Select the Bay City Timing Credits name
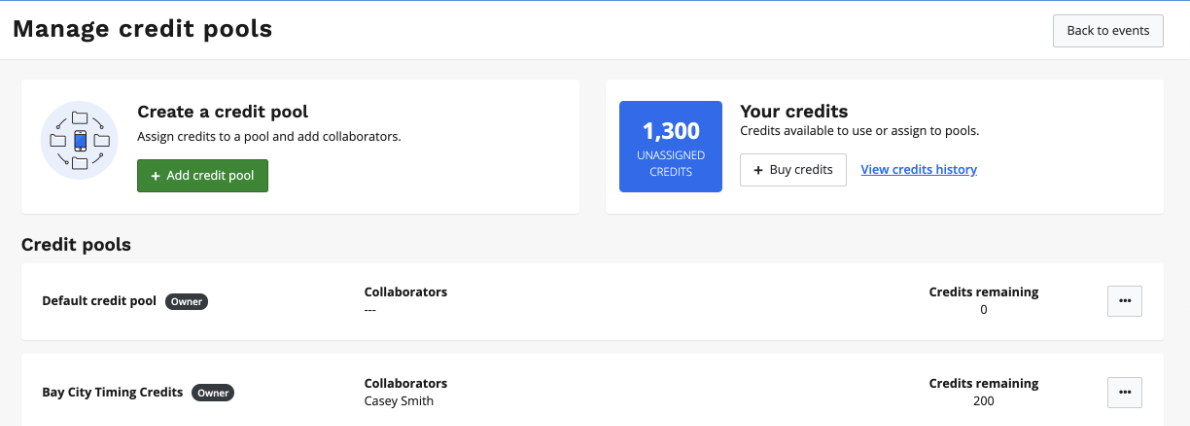 coord(112,393)
